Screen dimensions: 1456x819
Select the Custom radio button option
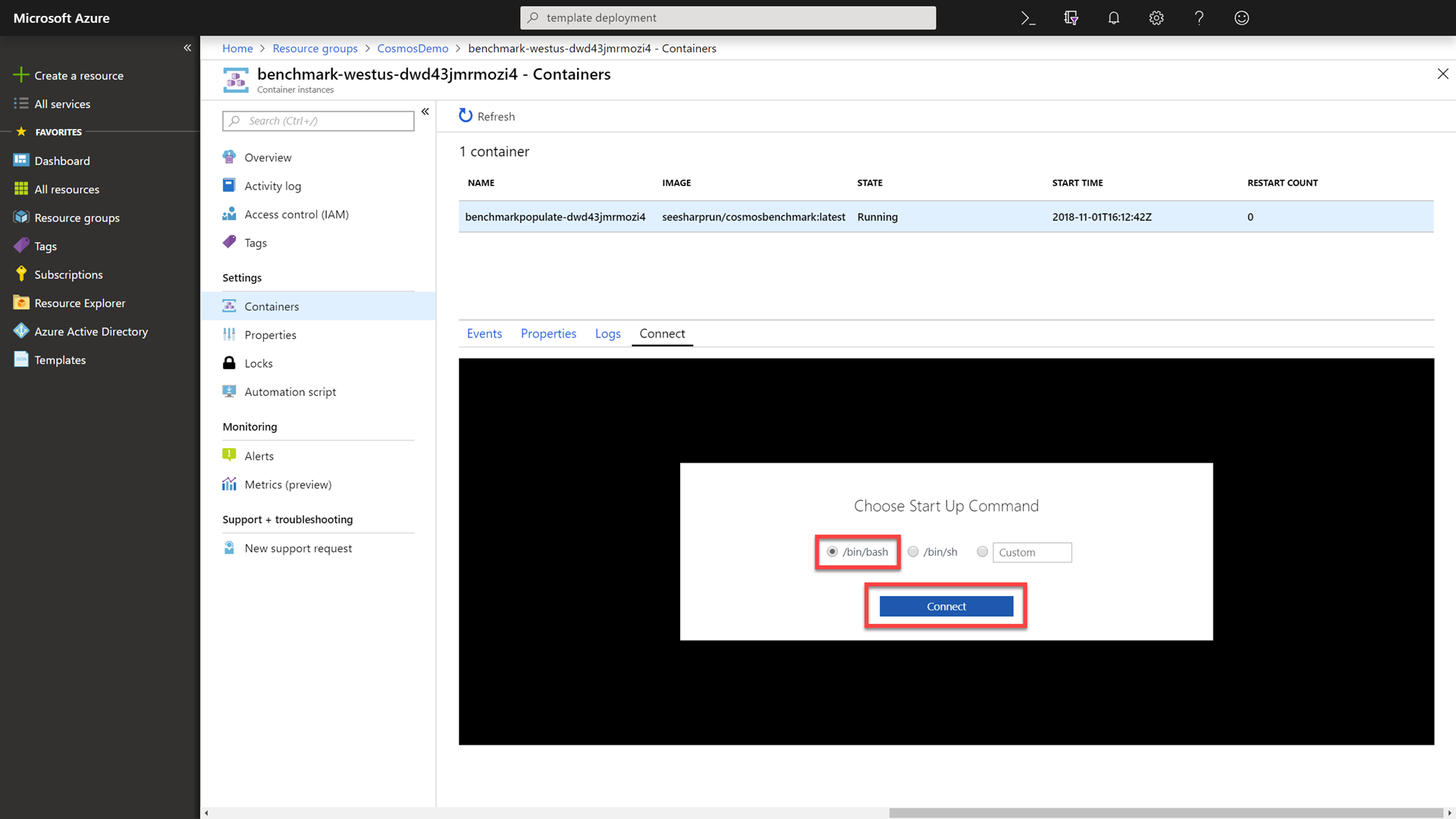point(983,552)
